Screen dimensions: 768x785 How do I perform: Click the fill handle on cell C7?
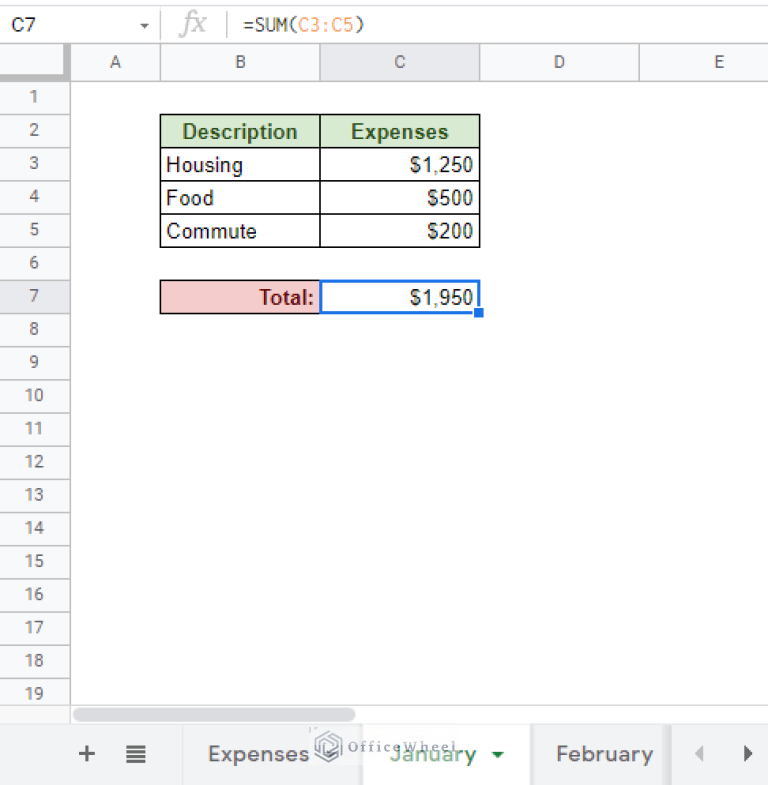point(479,313)
